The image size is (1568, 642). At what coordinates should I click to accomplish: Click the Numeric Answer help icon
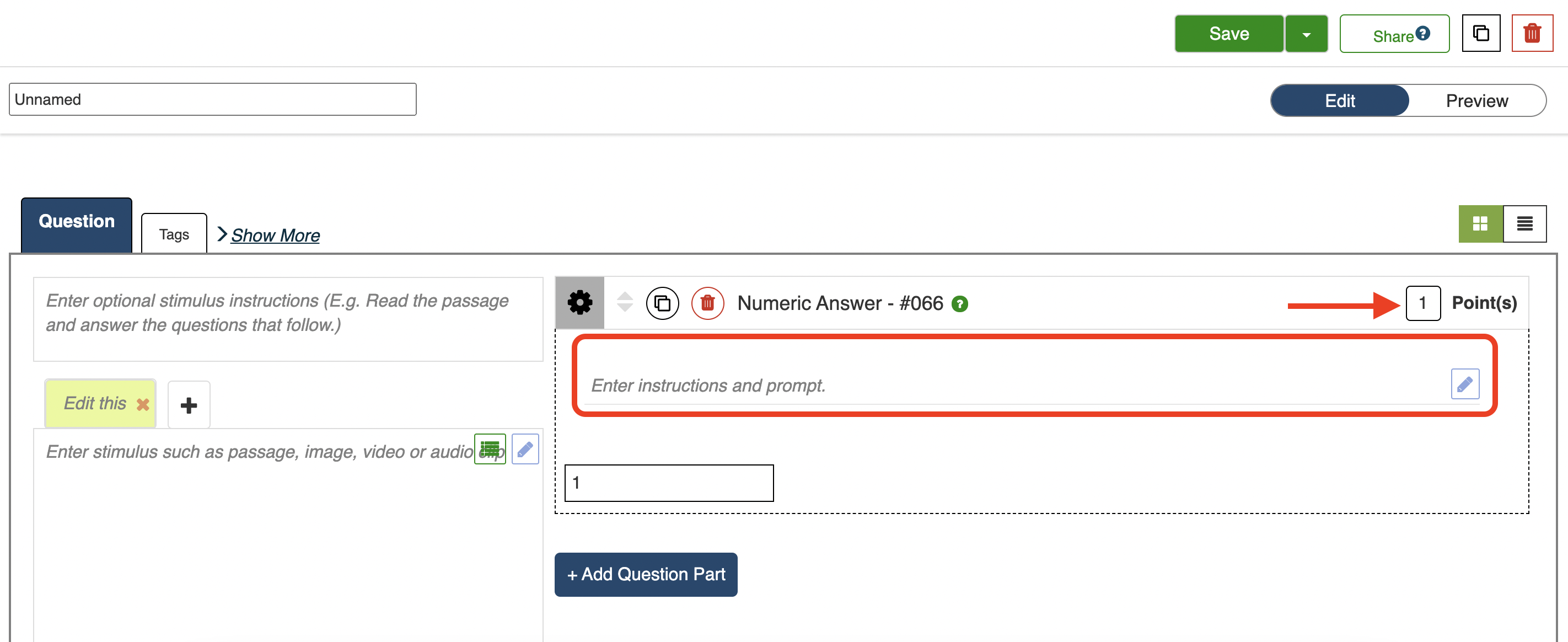click(x=960, y=303)
